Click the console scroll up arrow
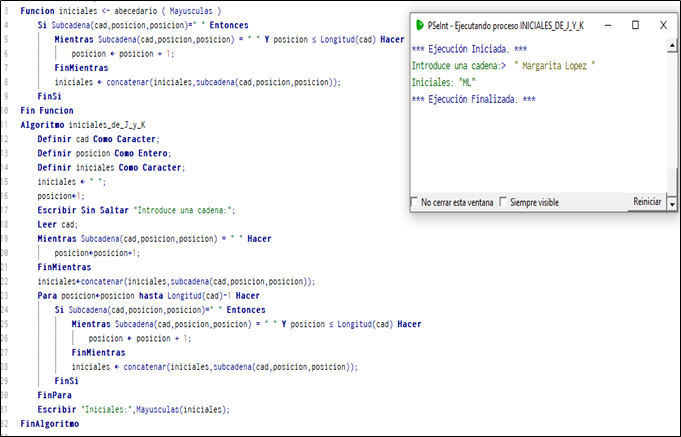The image size is (681, 437). click(x=672, y=44)
